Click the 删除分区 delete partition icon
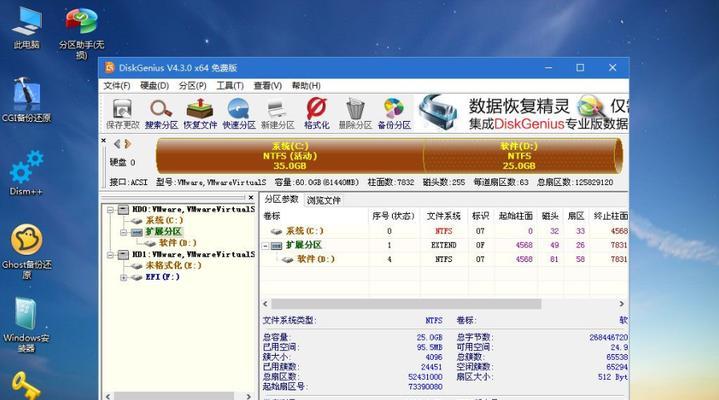Viewport: 719px width, 400px height. pos(355,114)
